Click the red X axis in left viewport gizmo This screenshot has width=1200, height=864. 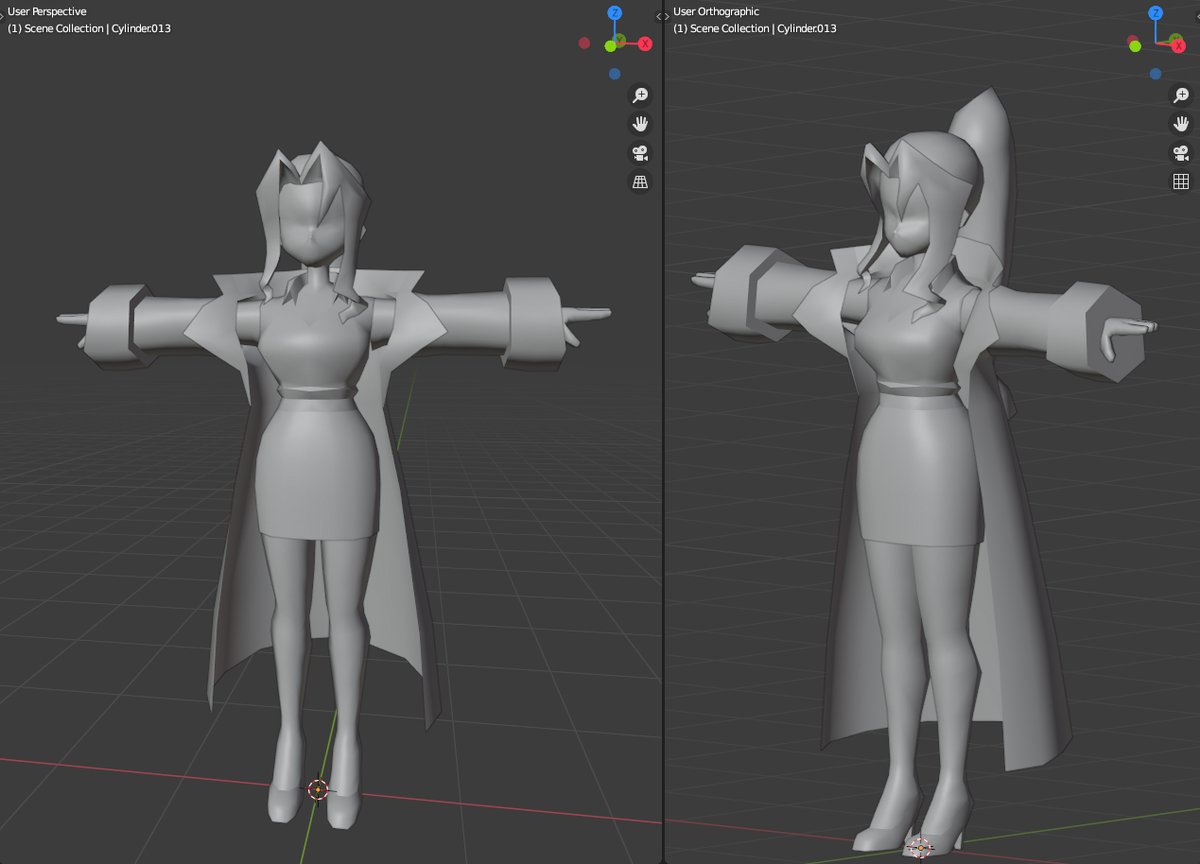(x=645, y=44)
